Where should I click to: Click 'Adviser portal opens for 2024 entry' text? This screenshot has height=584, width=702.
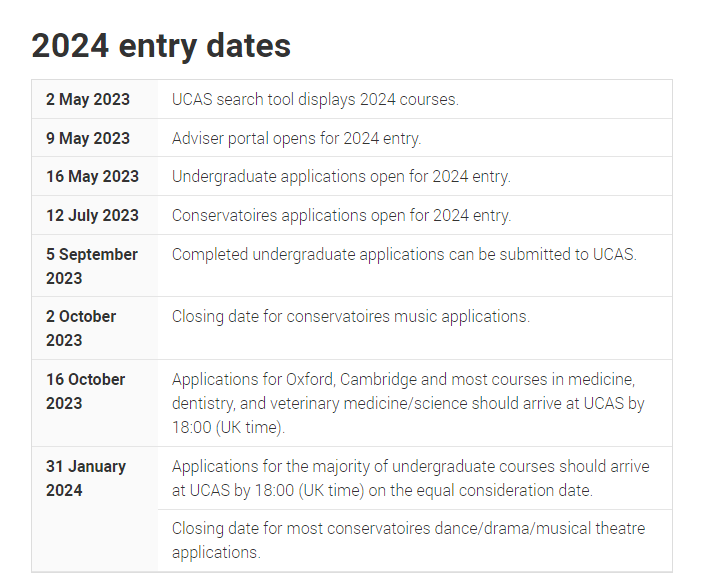click(296, 138)
